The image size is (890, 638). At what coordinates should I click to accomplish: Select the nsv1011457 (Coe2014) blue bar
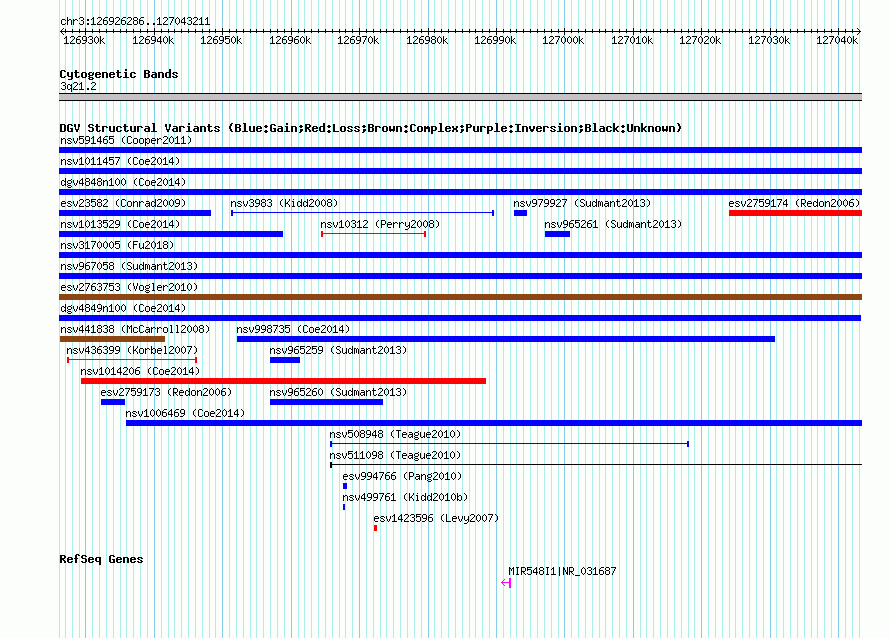click(x=460, y=171)
